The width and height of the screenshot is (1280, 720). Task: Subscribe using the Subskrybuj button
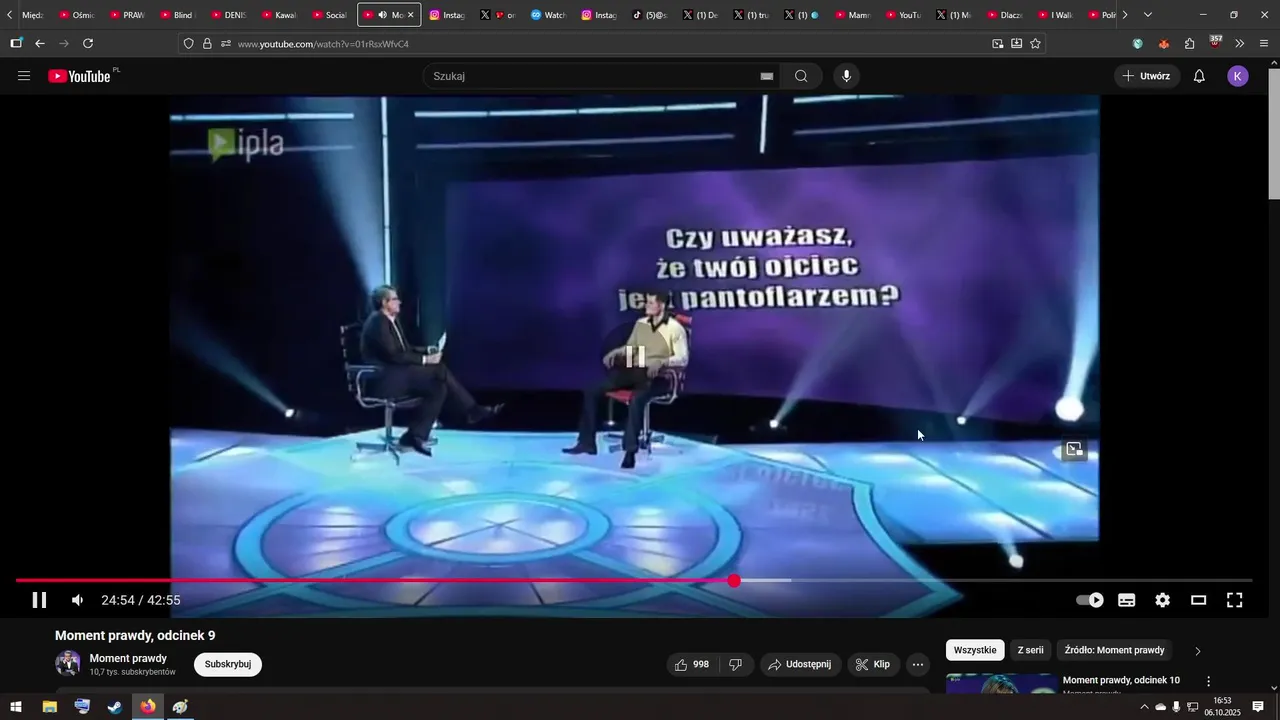[228, 664]
